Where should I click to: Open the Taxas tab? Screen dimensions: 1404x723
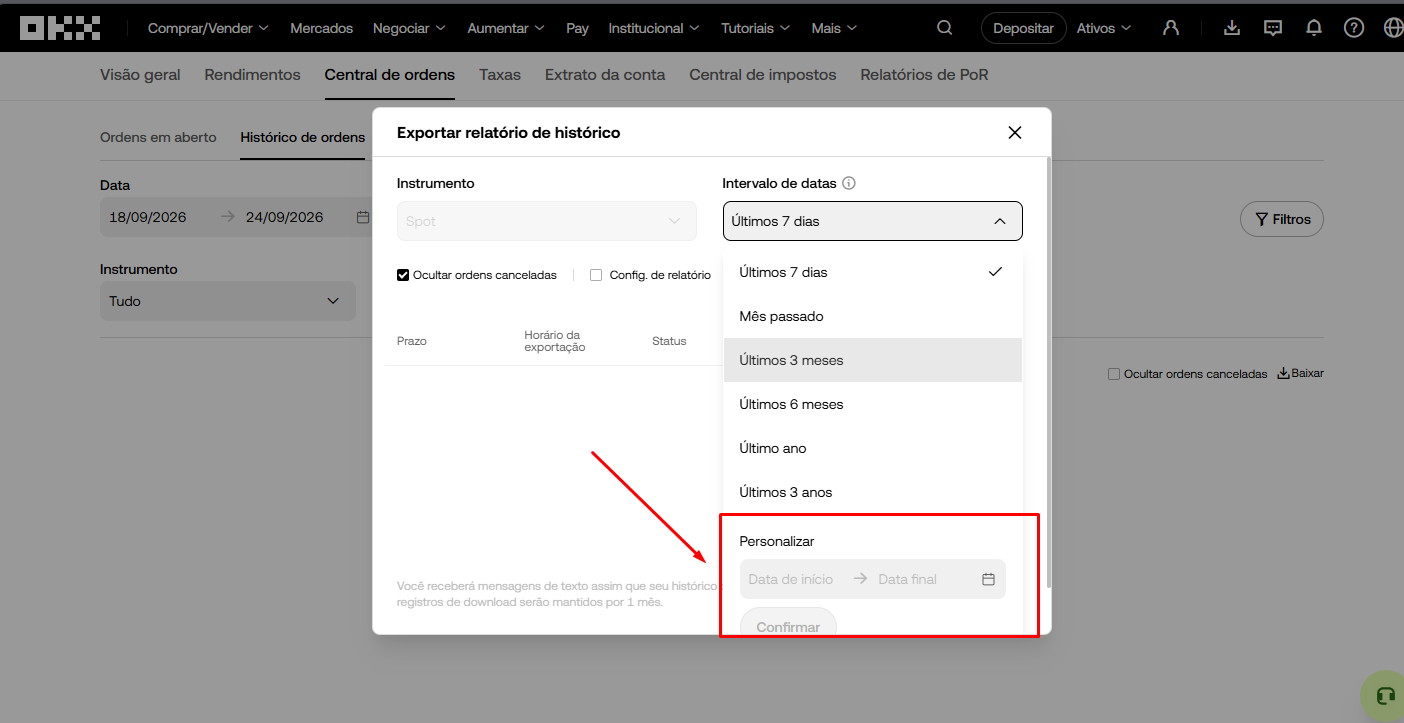[x=500, y=75]
